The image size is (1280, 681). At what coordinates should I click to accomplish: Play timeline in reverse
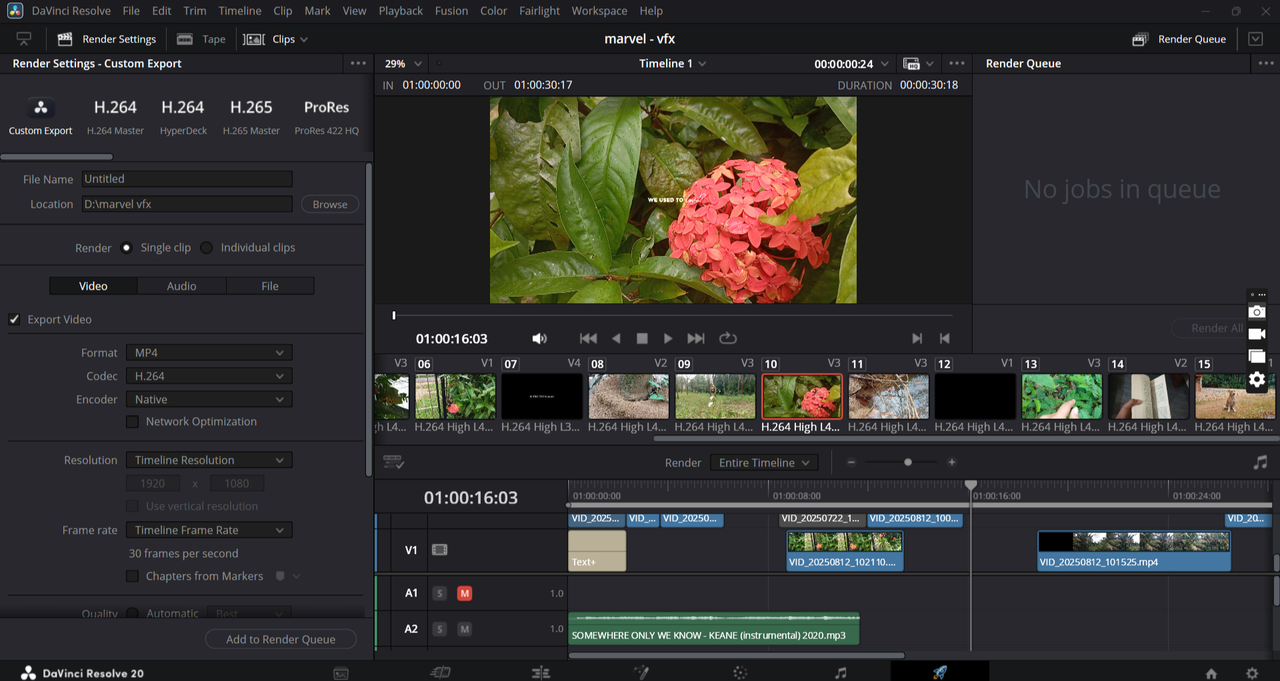click(x=616, y=339)
